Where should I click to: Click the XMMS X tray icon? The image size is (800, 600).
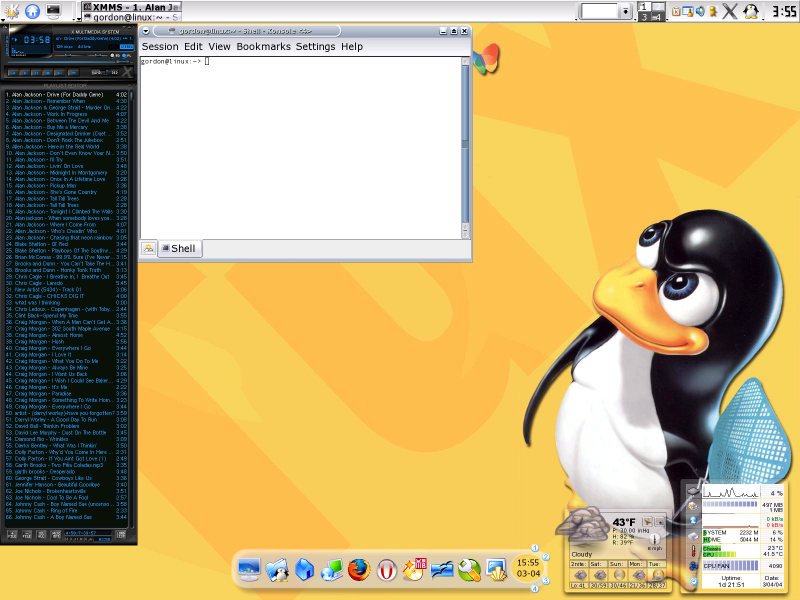tap(730, 11)
